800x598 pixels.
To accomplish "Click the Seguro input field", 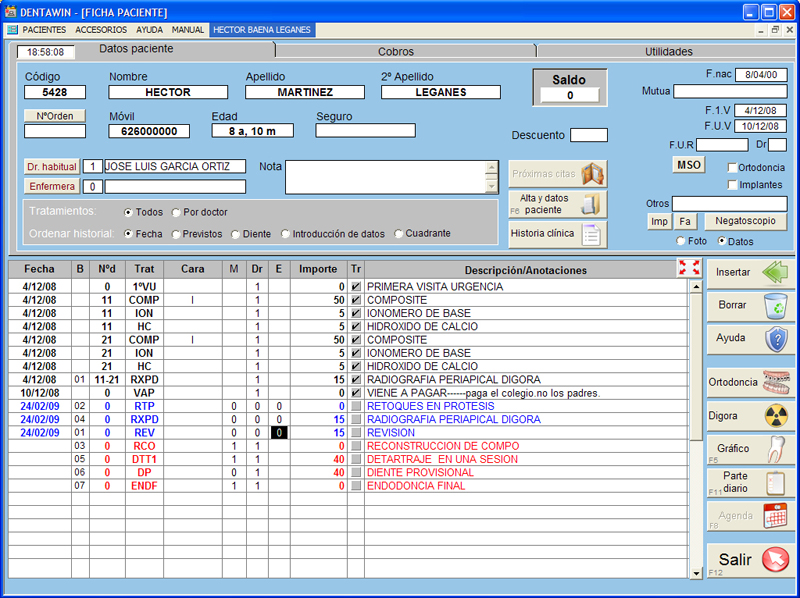I will pyautogui.click(x=365, y=131).
